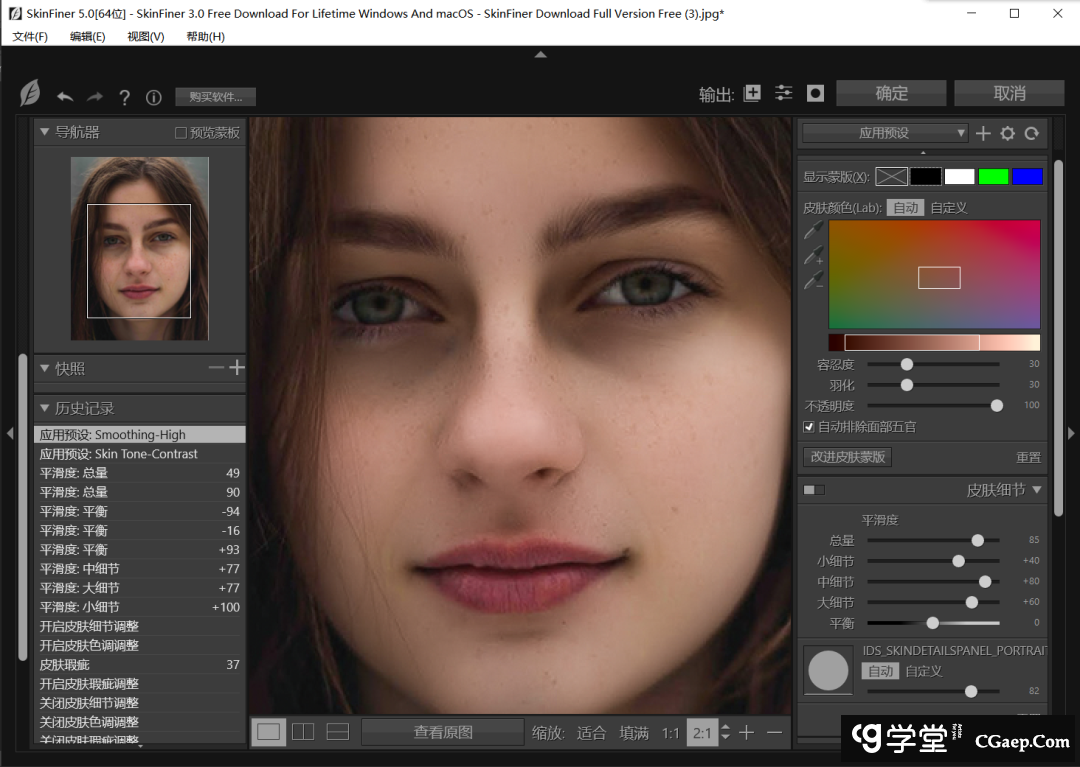Open the 帮助(H) menu
The width and height of the screenshot is (1080, 767).
[x=205, y=36]
